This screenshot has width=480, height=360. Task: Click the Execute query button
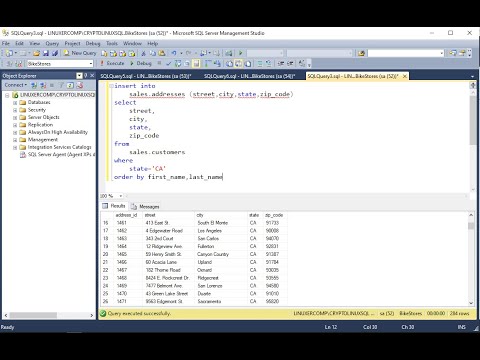(112, 63)
